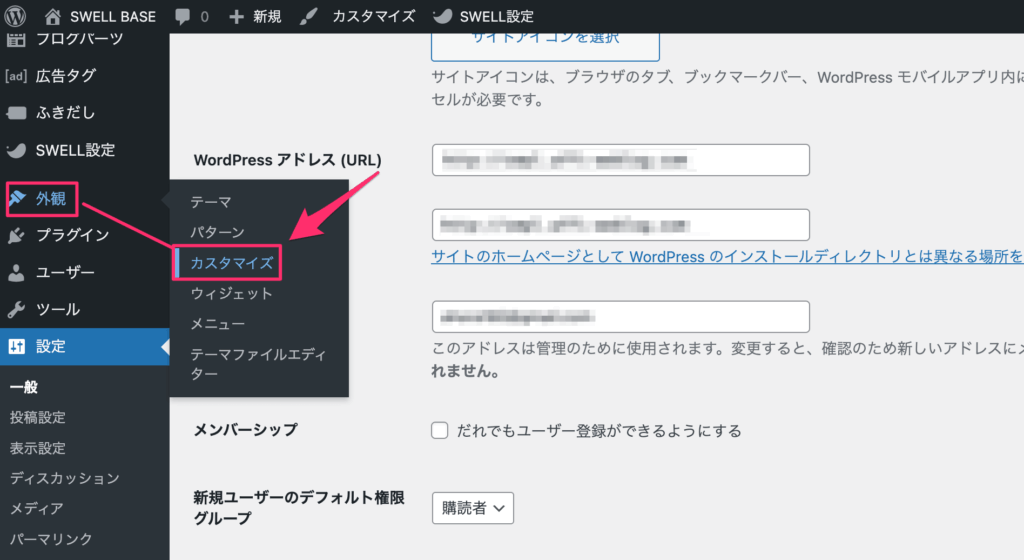The image size is (1024, 560).
Task: Go to 表示設定 submenu
Action: (x=37, y=448)
